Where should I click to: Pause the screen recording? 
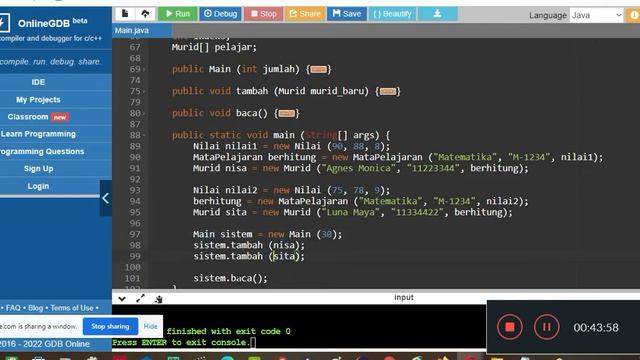point(547,327)
